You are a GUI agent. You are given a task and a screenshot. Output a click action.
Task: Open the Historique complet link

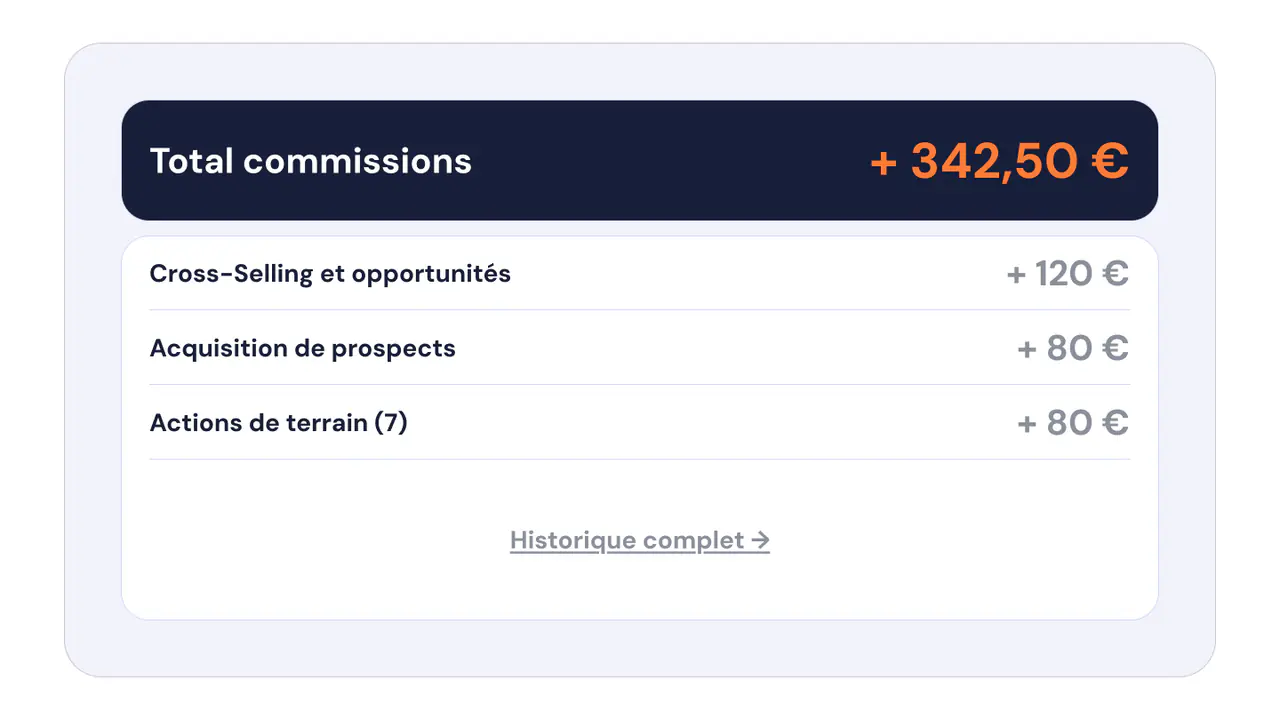[x=640, y=541]
